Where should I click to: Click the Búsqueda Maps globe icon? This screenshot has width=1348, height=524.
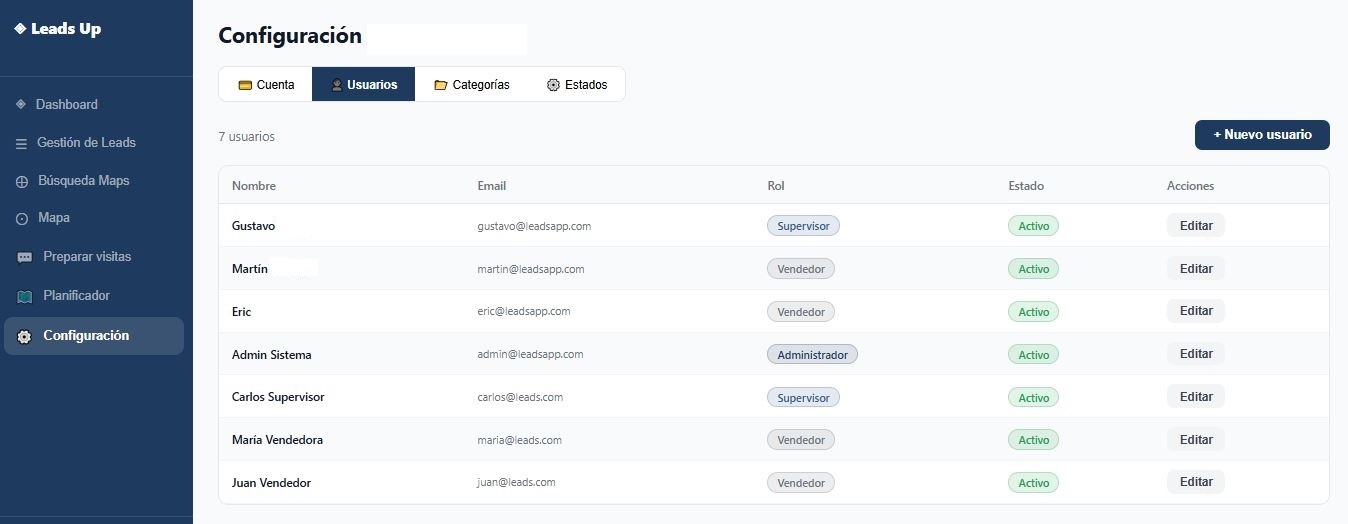pyautogui.click(x=21, y=182)
